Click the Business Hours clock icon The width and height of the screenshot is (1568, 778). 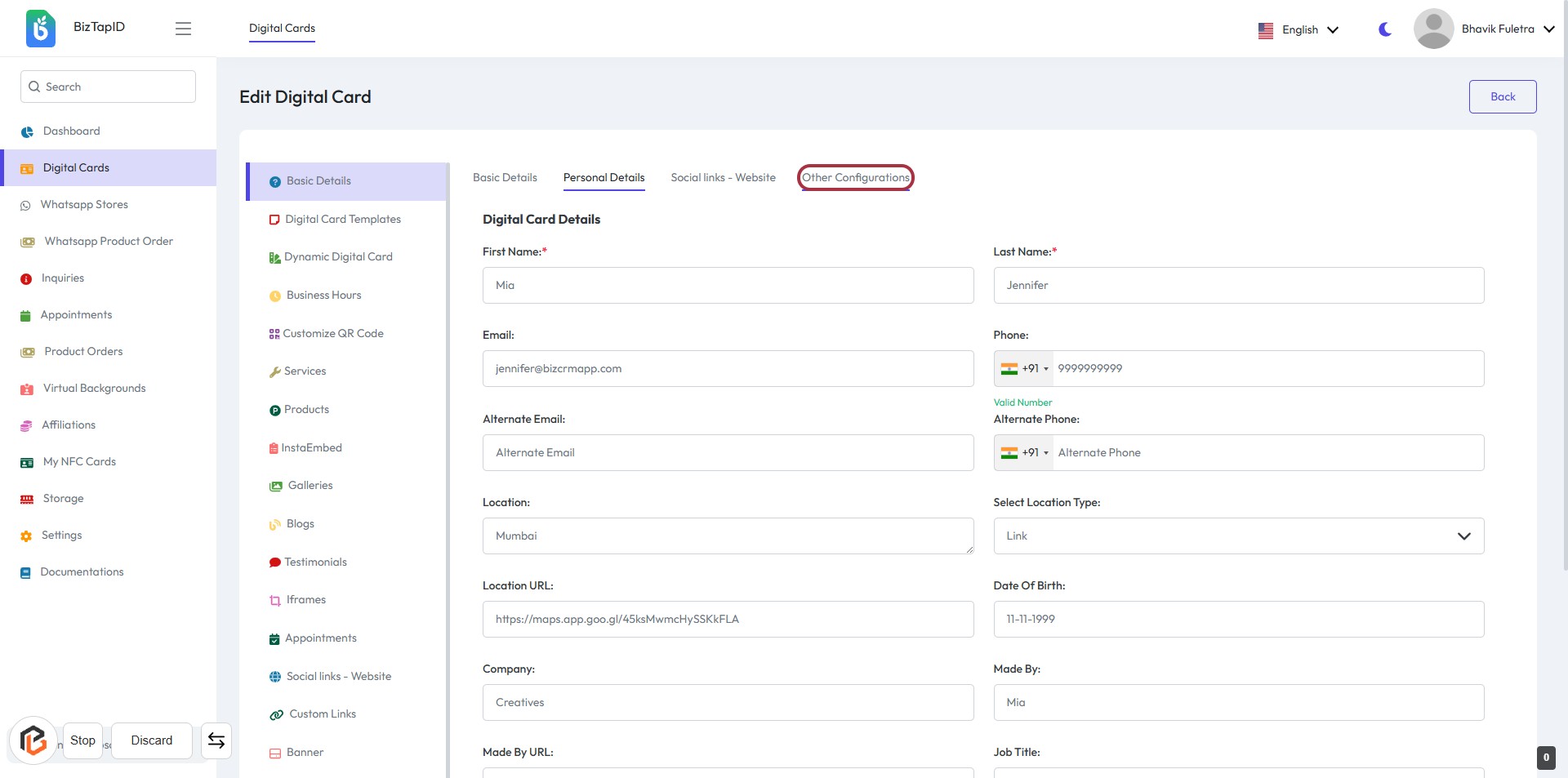point(275,296)
